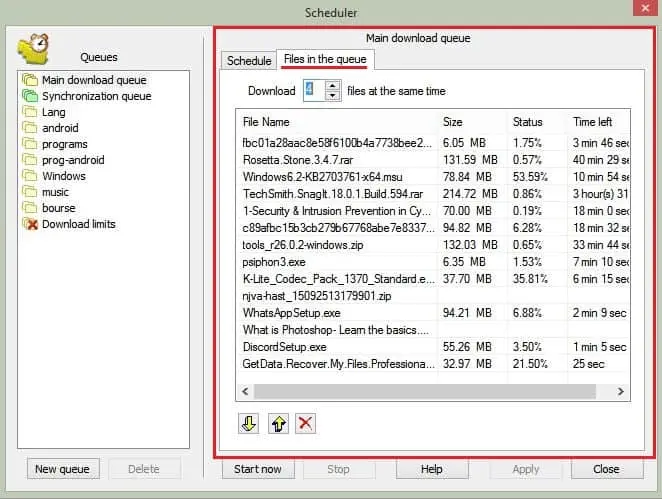Switch to the Schedule tab
This screenshot has height=499, width=662.
(x=249, y=61)
